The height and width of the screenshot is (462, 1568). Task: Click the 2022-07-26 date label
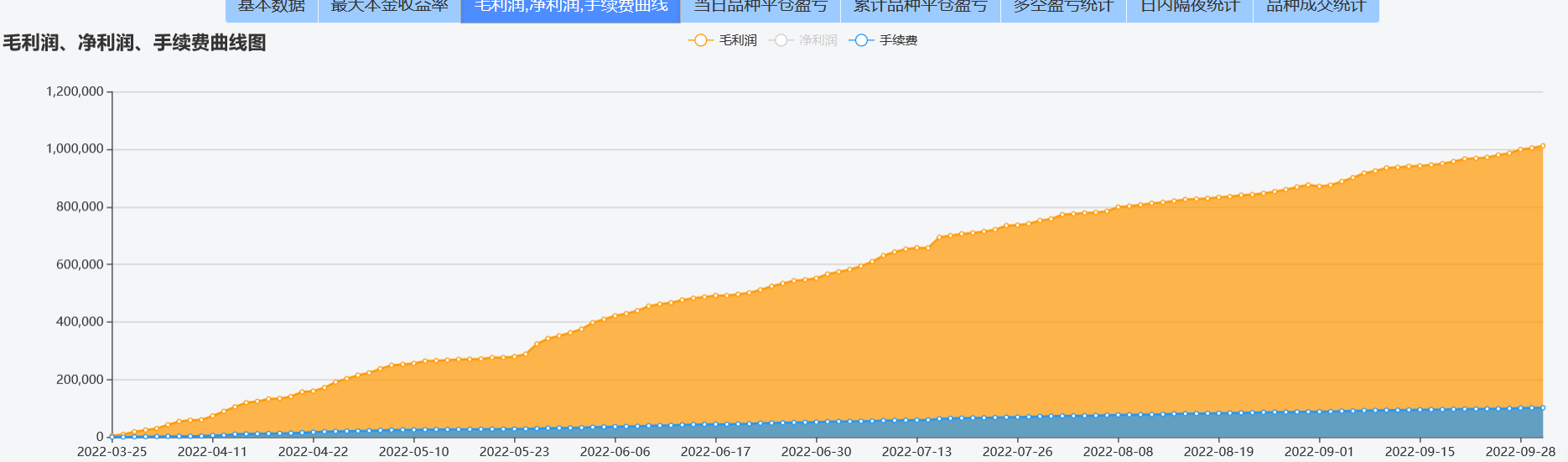(1017, 451)
